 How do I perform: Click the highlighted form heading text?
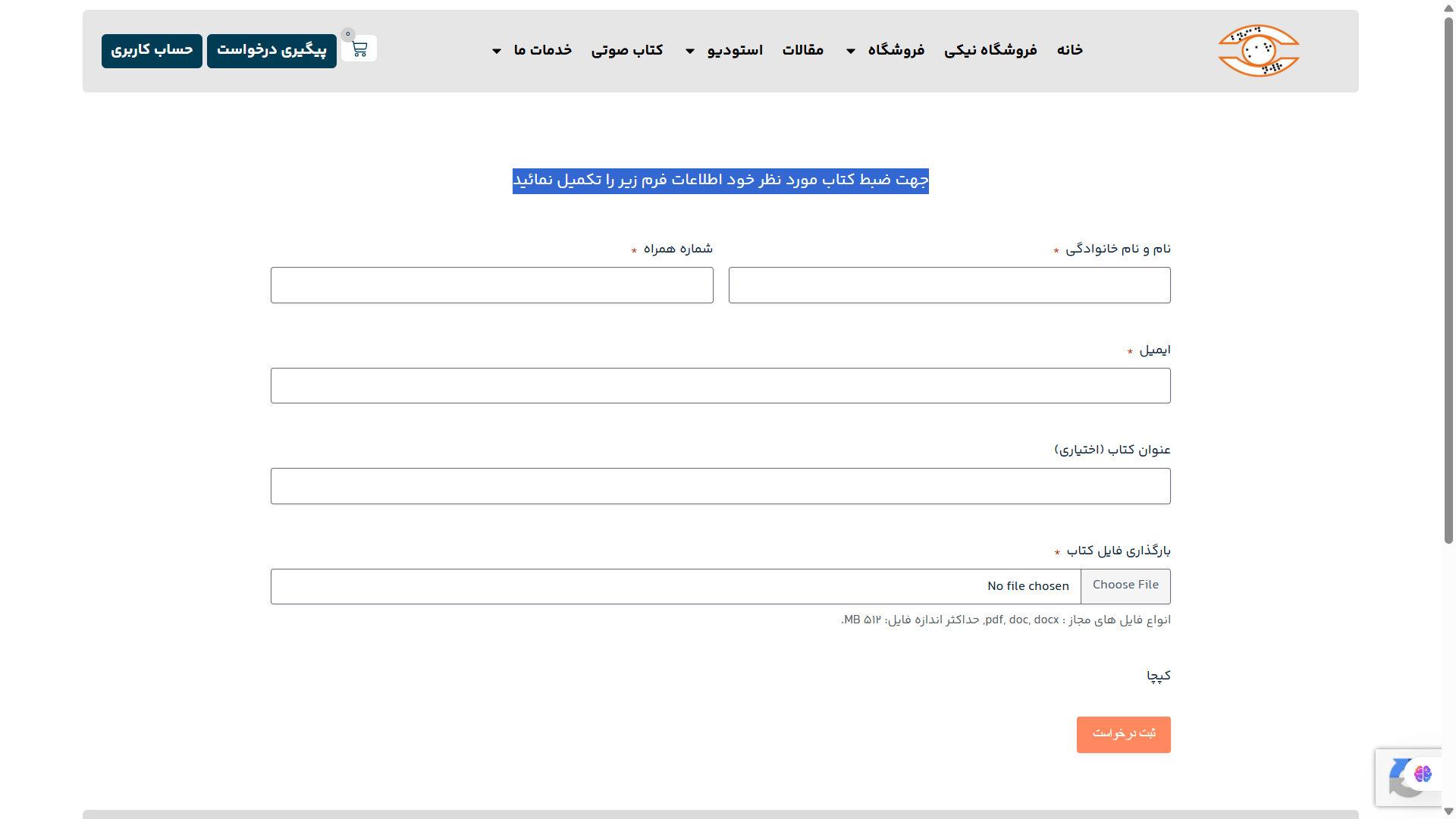coord(720,180)
